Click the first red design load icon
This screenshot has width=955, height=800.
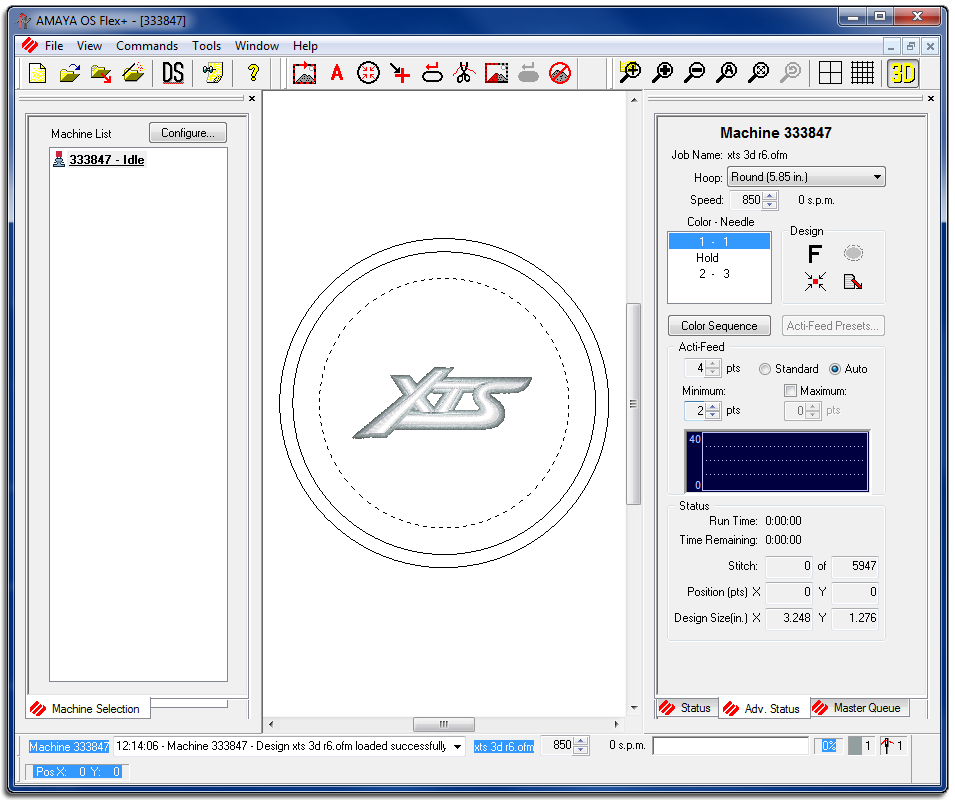click(x=305, y=74)
